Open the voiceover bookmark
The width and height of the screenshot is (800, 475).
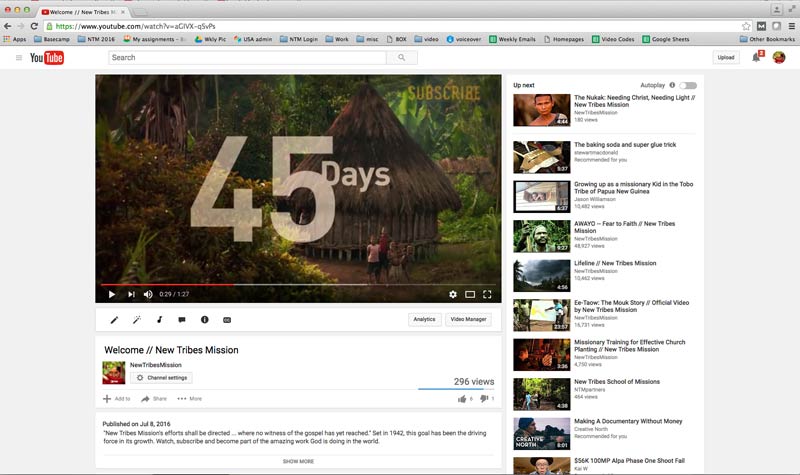(463, 39)
